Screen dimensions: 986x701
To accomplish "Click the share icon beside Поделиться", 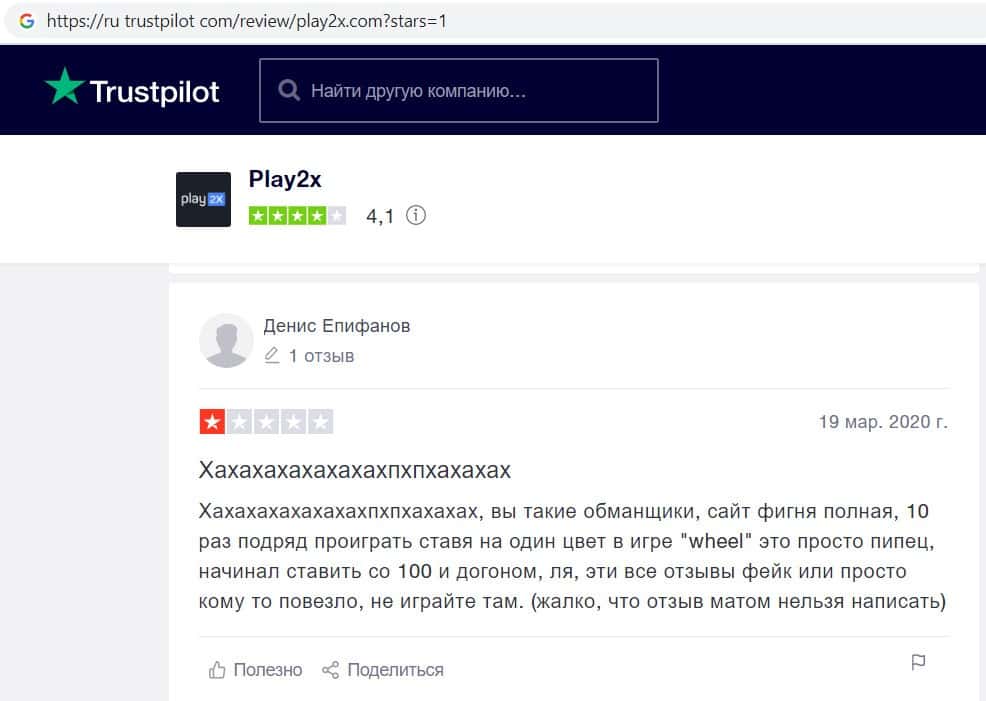I will pyautogui.click(x=331, y=670).
